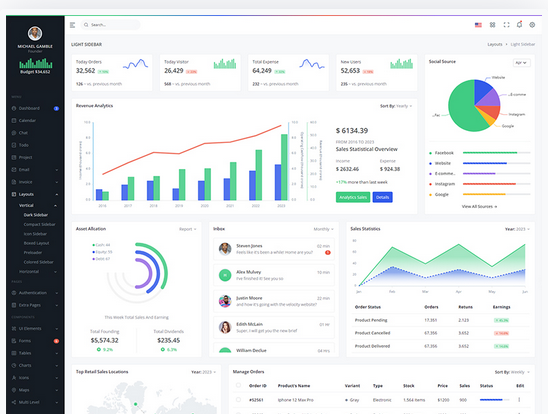Screen dimensions: 548x414
Task: Open Justin Moore inbox message
Action: coord(274,301)
